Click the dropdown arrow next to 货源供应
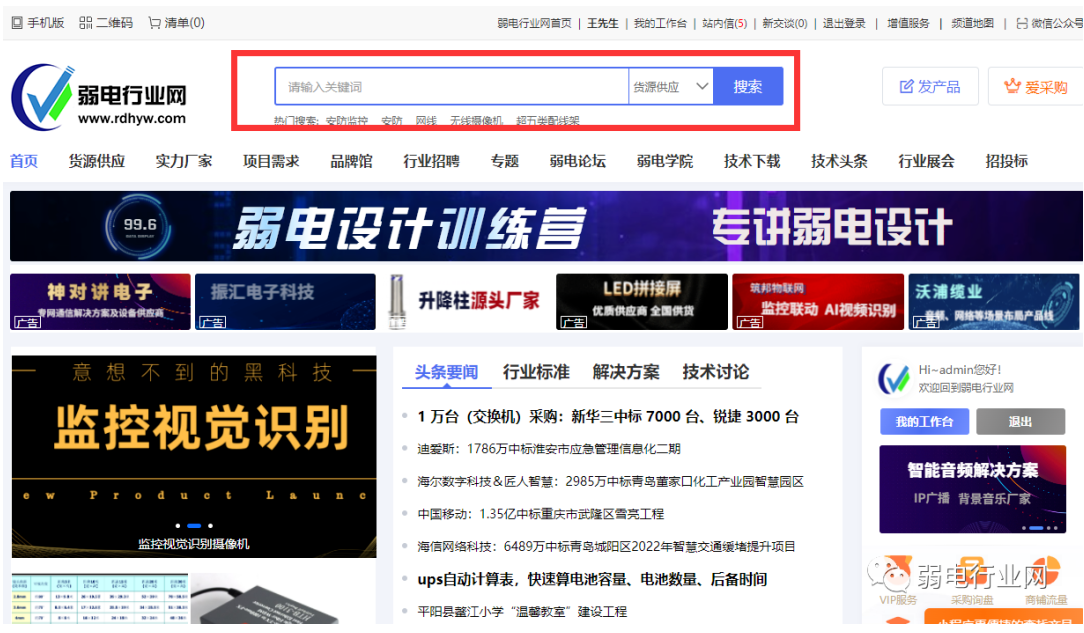The height and width of the screenshot is (633, 1084). coord(702,87)
